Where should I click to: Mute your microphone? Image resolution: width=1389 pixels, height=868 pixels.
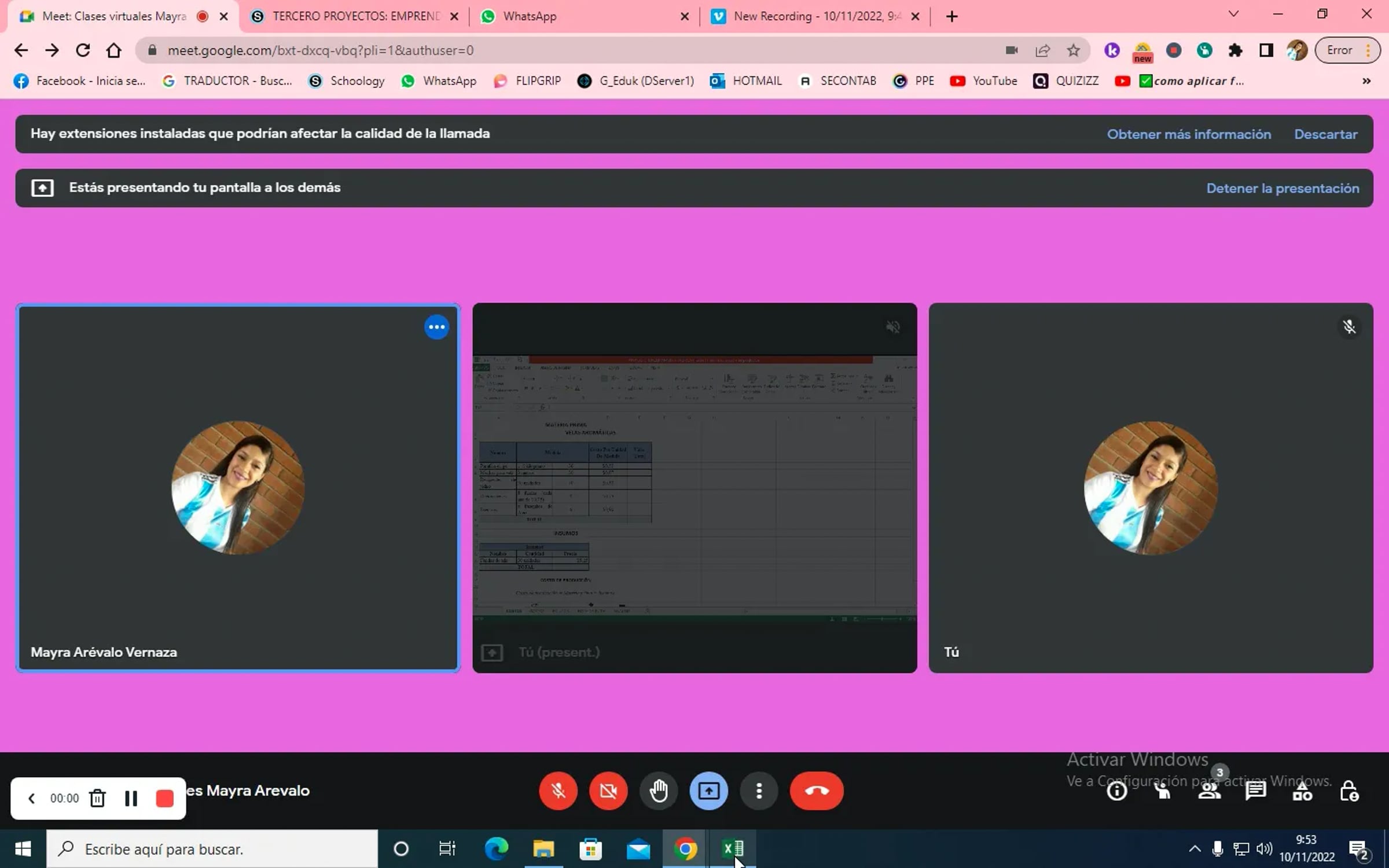coord(558,791)
